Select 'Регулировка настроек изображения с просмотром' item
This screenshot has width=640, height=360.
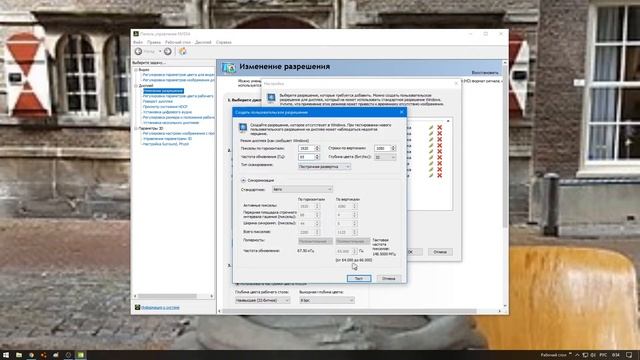[x=178, y=133]
